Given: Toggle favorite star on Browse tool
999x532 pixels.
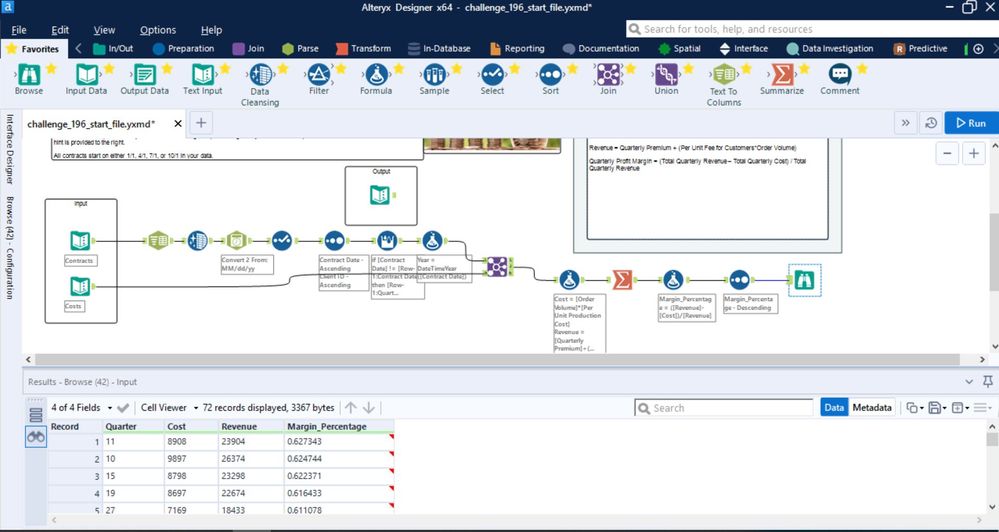Looking at the screenshot, I should click(x=51, y=68).
